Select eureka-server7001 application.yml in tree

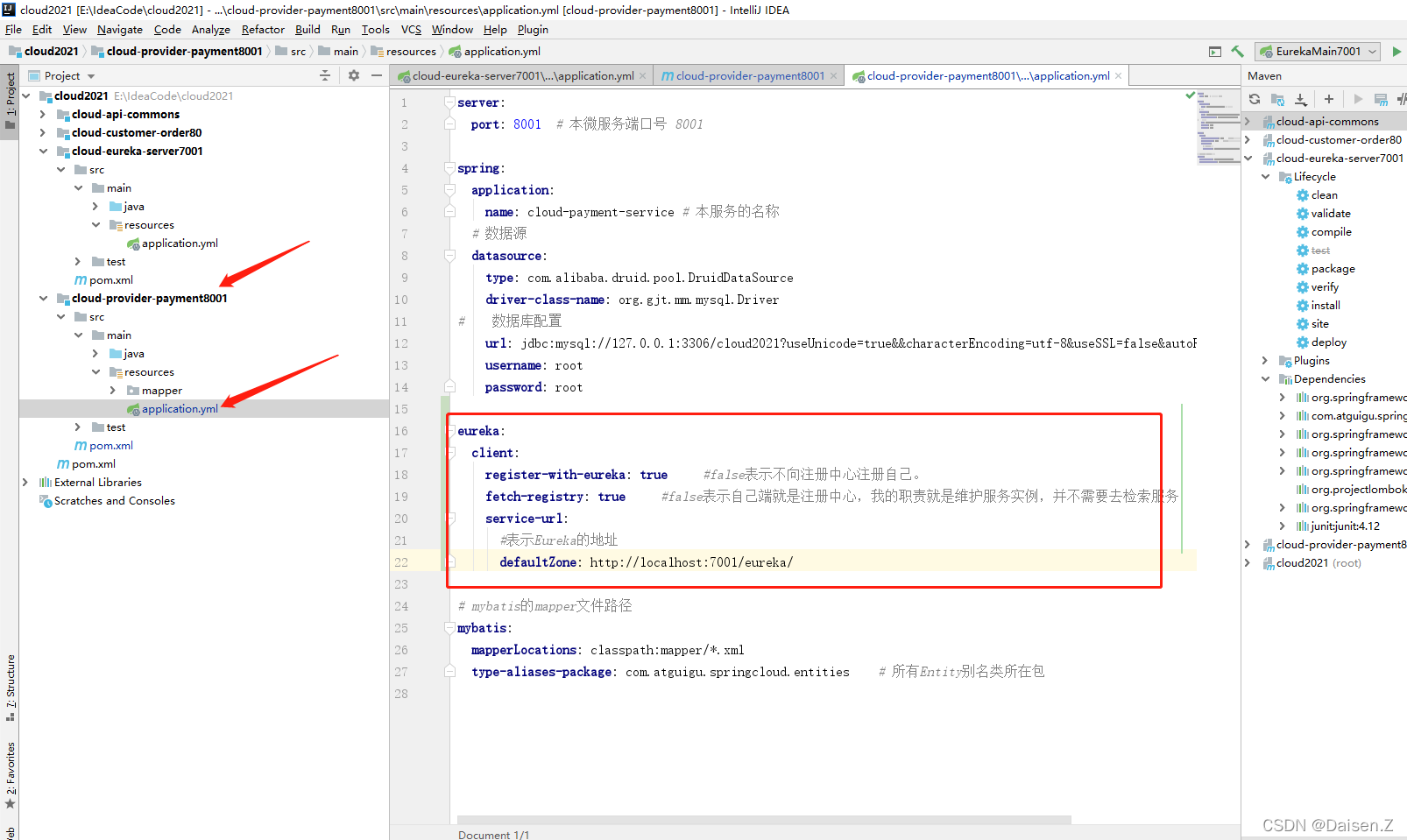(x=180, y=244)
